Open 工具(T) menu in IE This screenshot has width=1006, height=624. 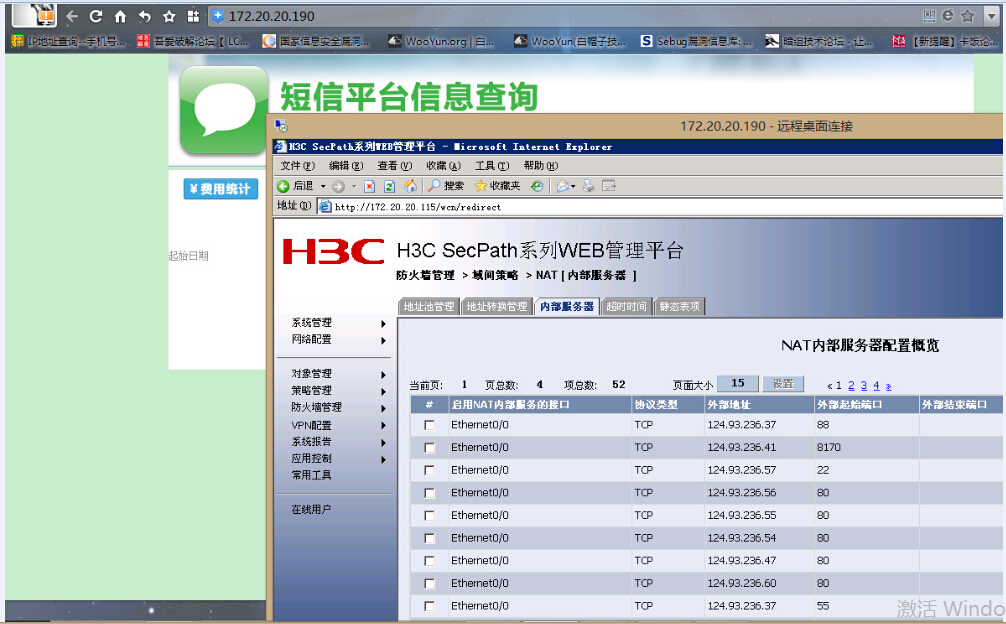coord(492,165)
